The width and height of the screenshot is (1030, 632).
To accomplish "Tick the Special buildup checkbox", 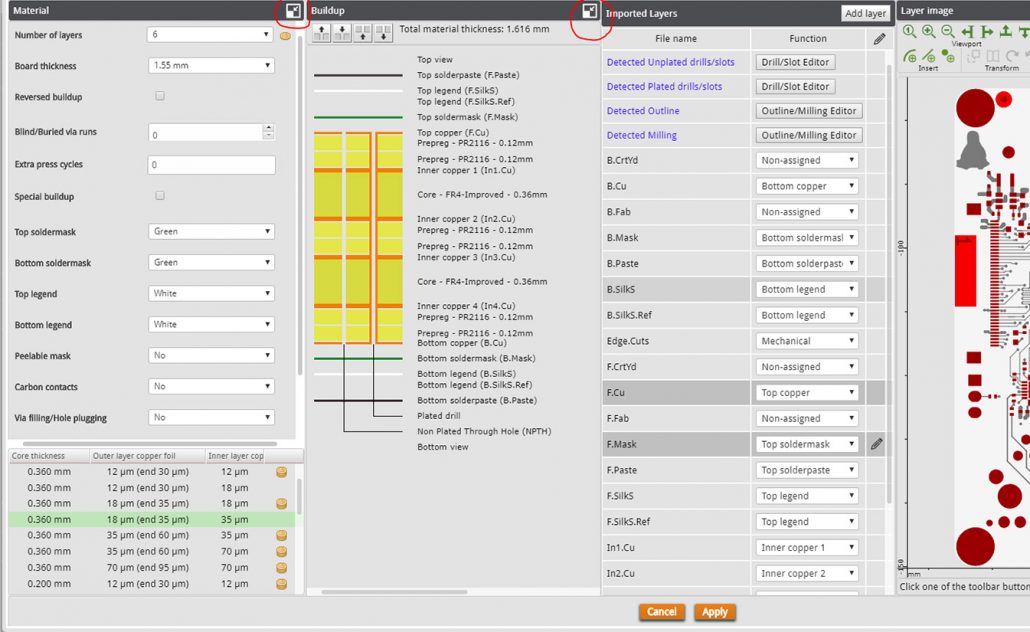I will pyautogui.click(x=160, y=195).
